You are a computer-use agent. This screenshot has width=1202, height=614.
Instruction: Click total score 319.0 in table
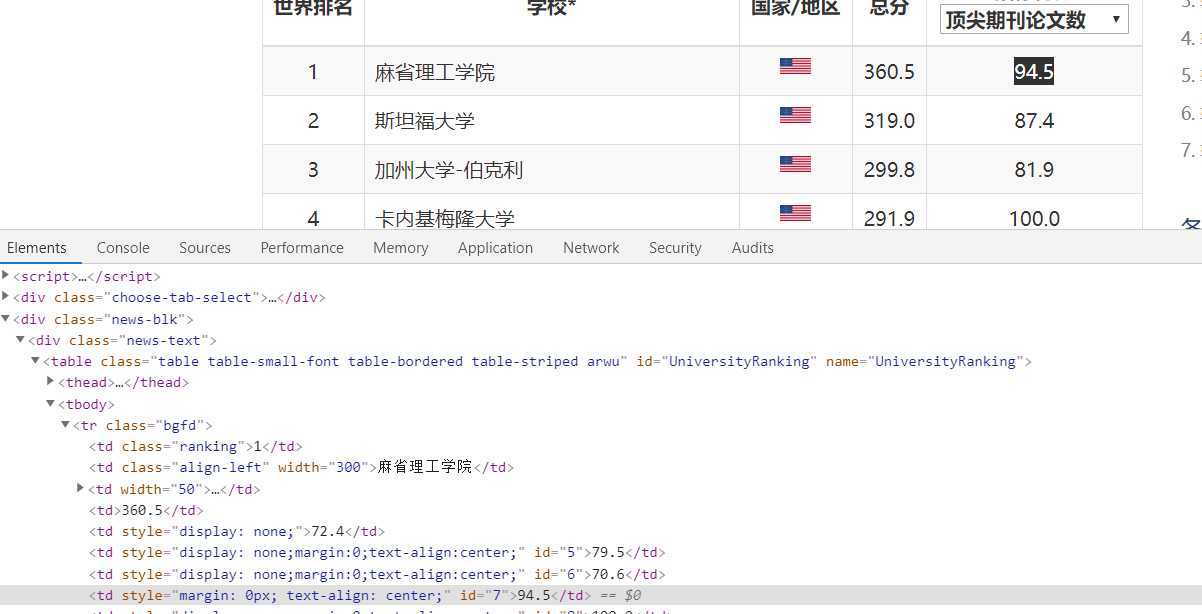(x=889, y=121)
